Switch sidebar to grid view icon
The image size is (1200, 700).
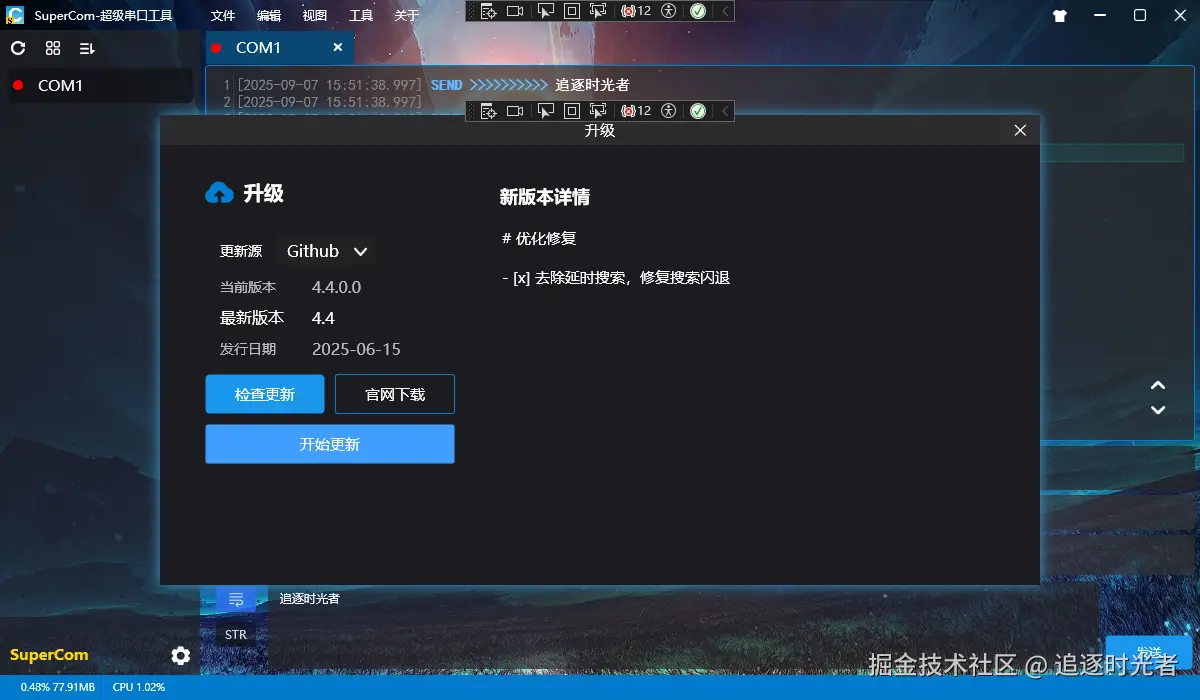[53, 48]
